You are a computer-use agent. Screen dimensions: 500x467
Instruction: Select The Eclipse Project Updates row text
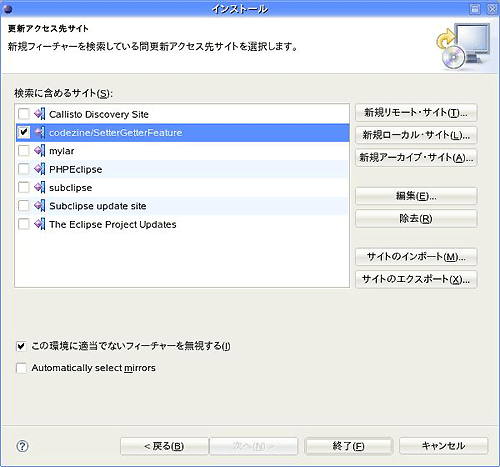point(113,224)
